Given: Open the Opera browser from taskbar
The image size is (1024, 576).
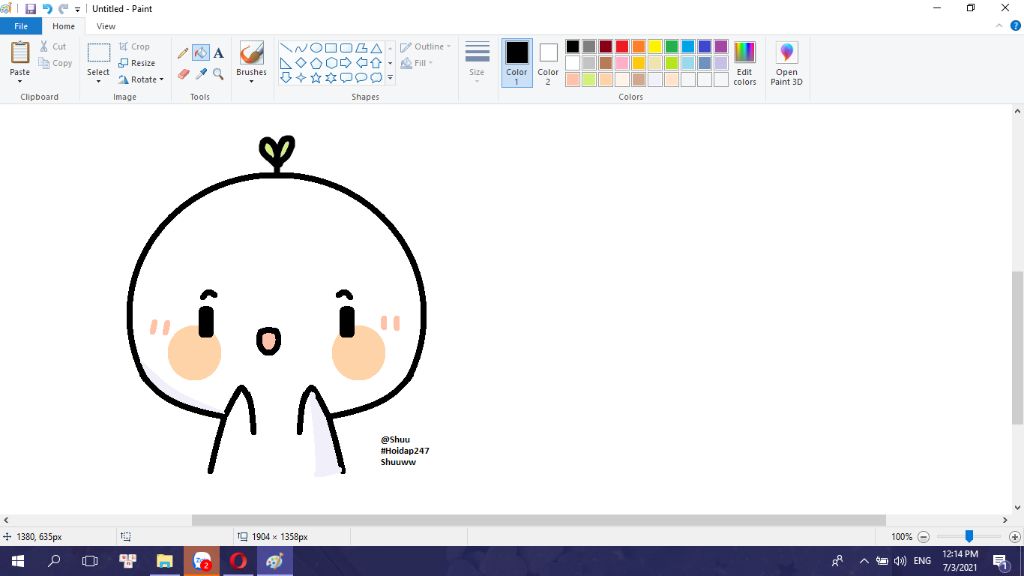Looking at the screenshot, I should coord(238,561).
